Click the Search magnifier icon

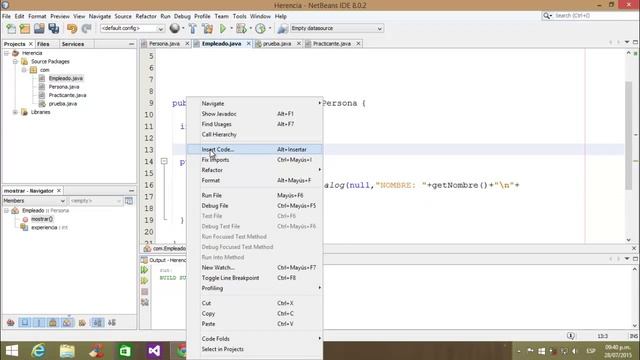(x=547, y=16)
